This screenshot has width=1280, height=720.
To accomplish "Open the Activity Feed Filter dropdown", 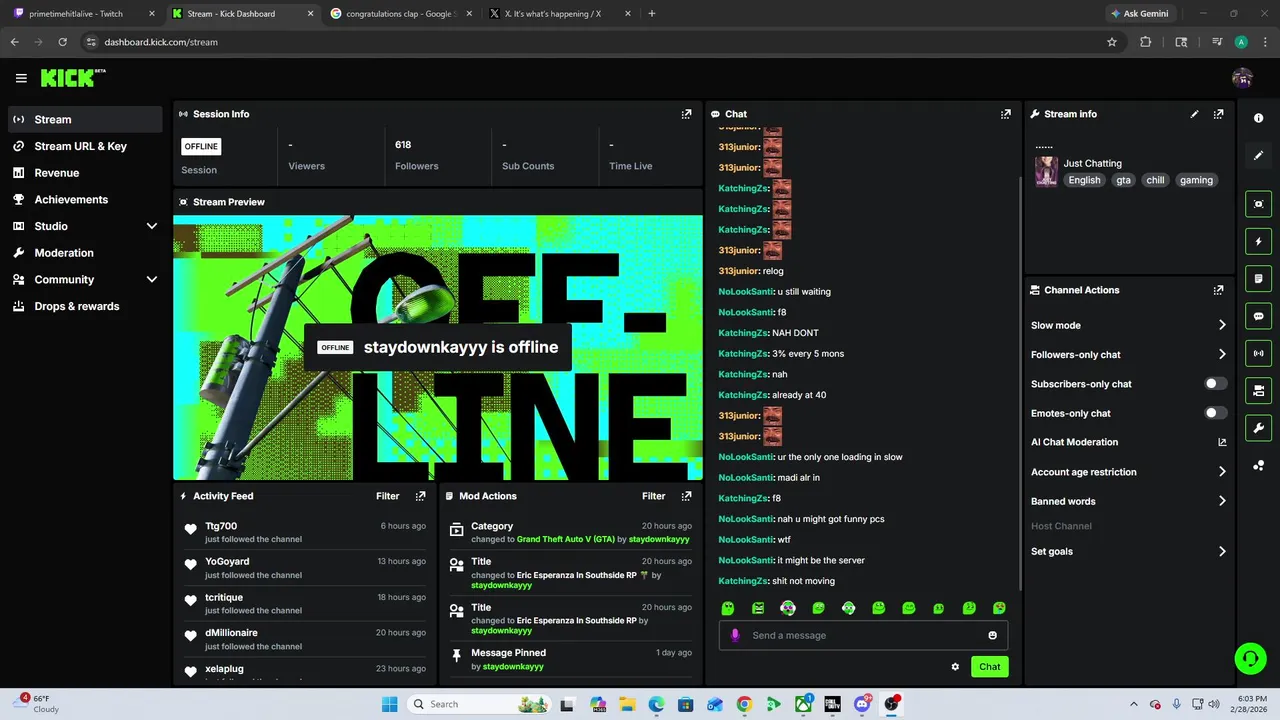I will [387, 496].
